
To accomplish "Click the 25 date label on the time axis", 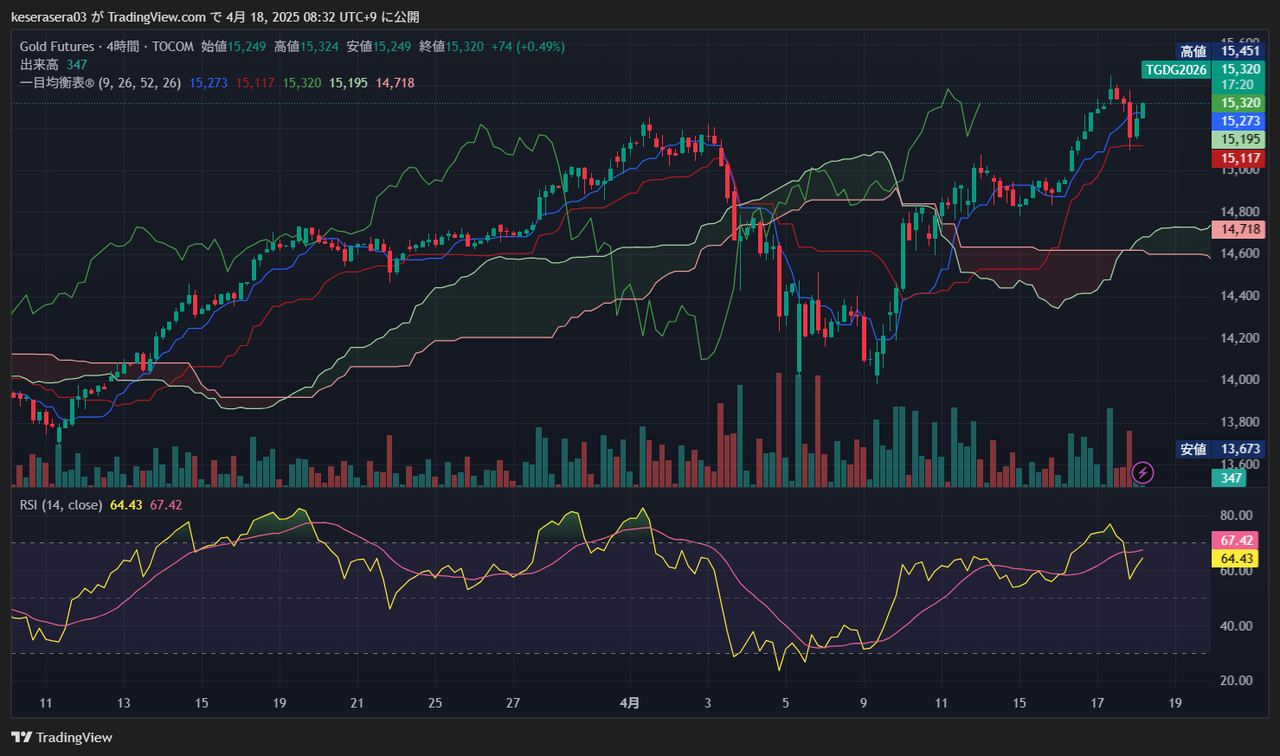I will tap(435, 703).
